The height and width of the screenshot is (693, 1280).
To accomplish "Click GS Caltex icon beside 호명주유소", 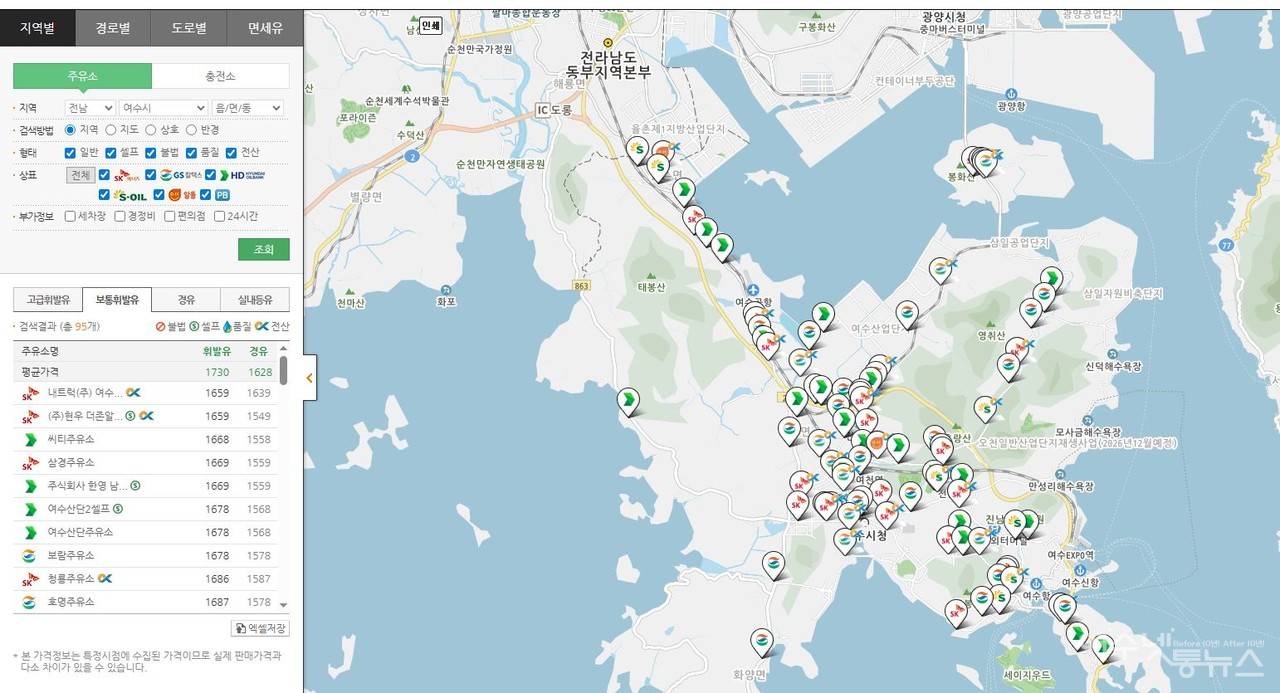I will 30,602.
